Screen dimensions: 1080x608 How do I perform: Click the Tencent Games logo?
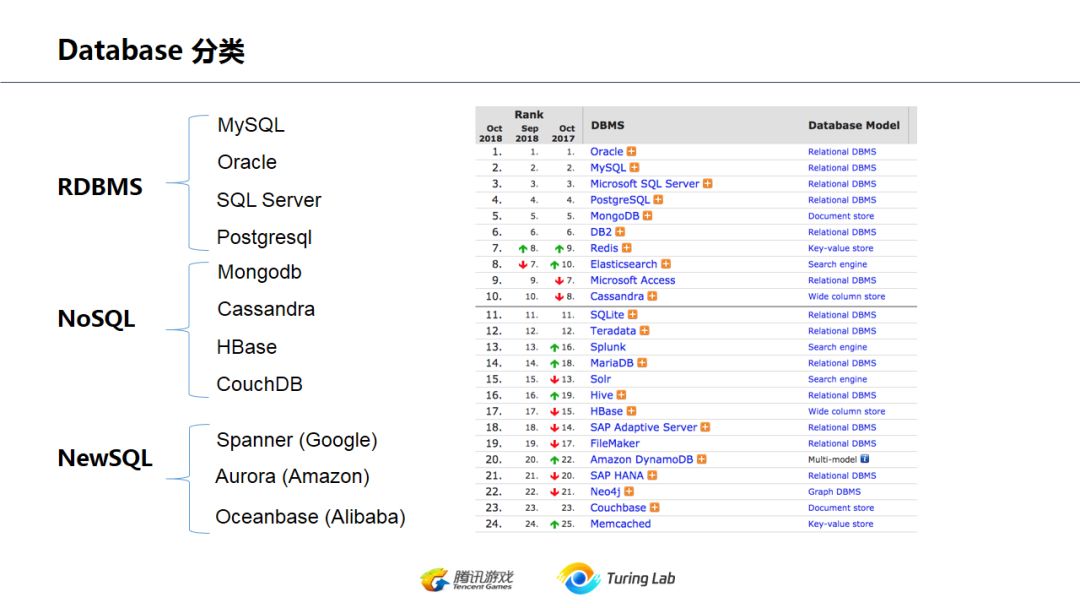pos(467,579)
